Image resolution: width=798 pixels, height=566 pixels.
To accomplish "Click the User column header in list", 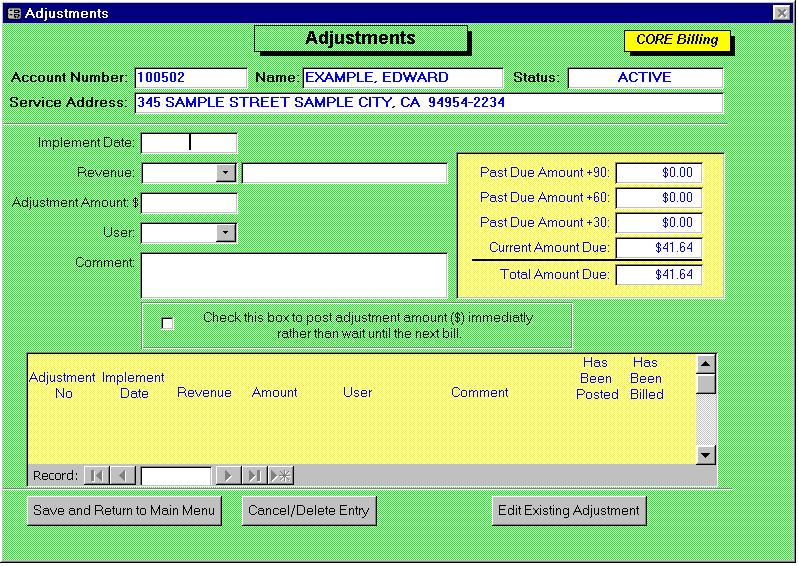I will [x=357, y=392].
